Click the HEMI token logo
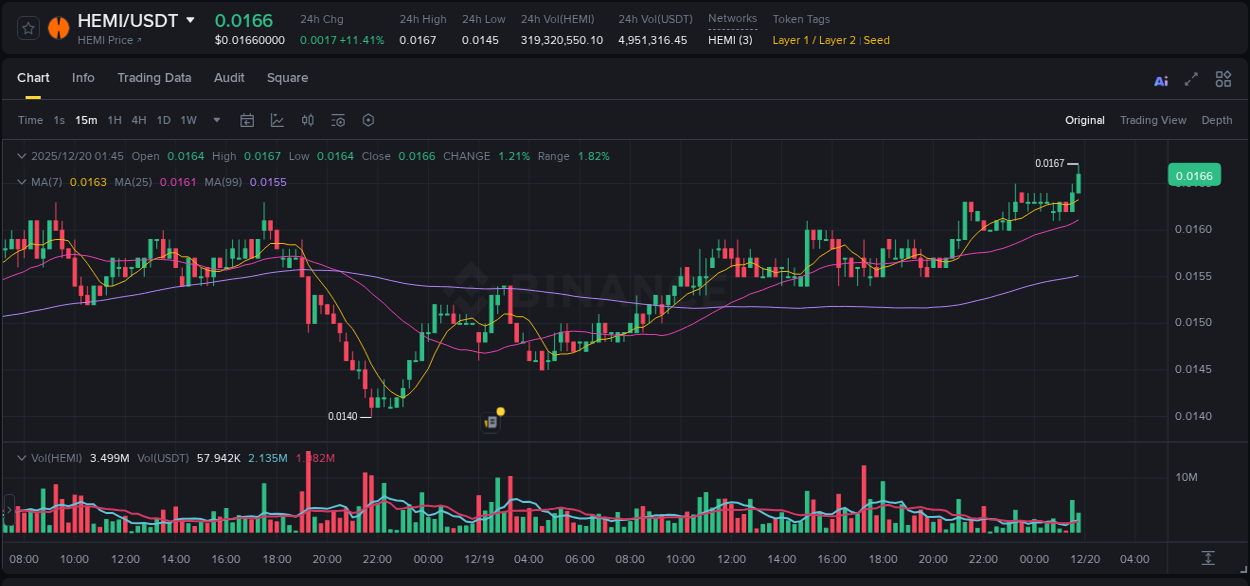 click(x=58, y=28)
